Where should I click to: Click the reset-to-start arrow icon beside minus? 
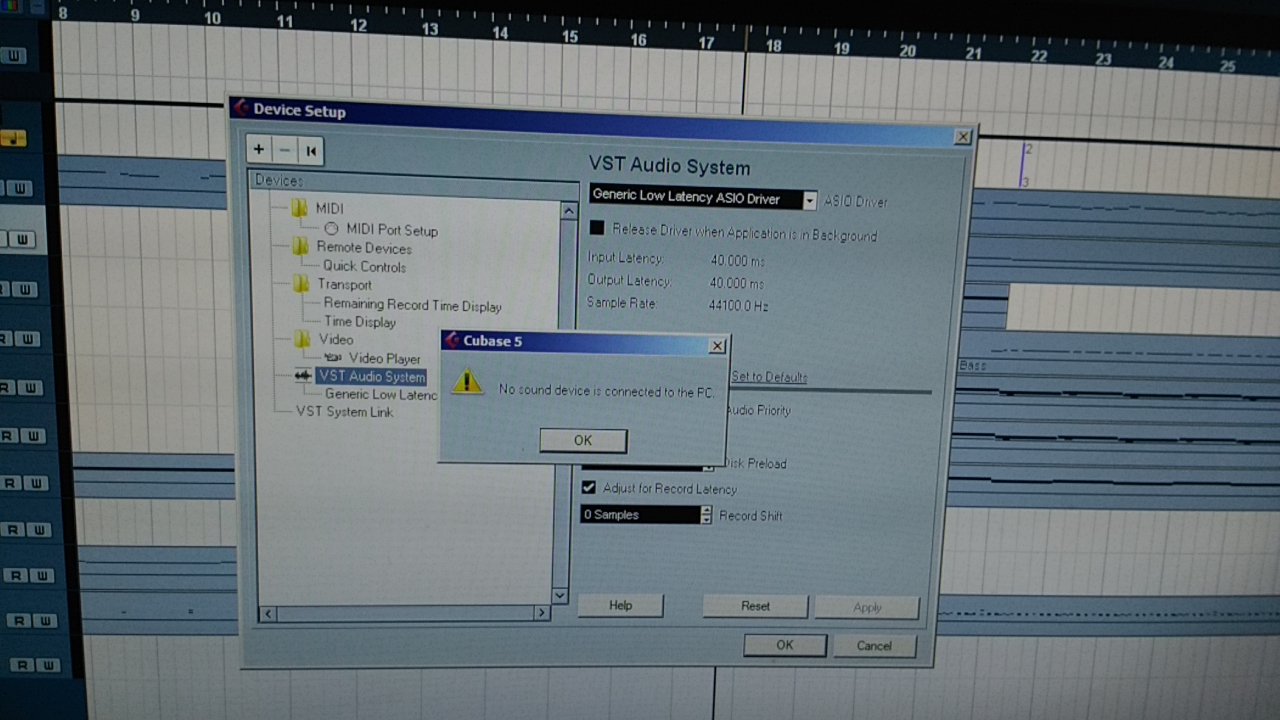pyautogui.click(x=310, y=152)
